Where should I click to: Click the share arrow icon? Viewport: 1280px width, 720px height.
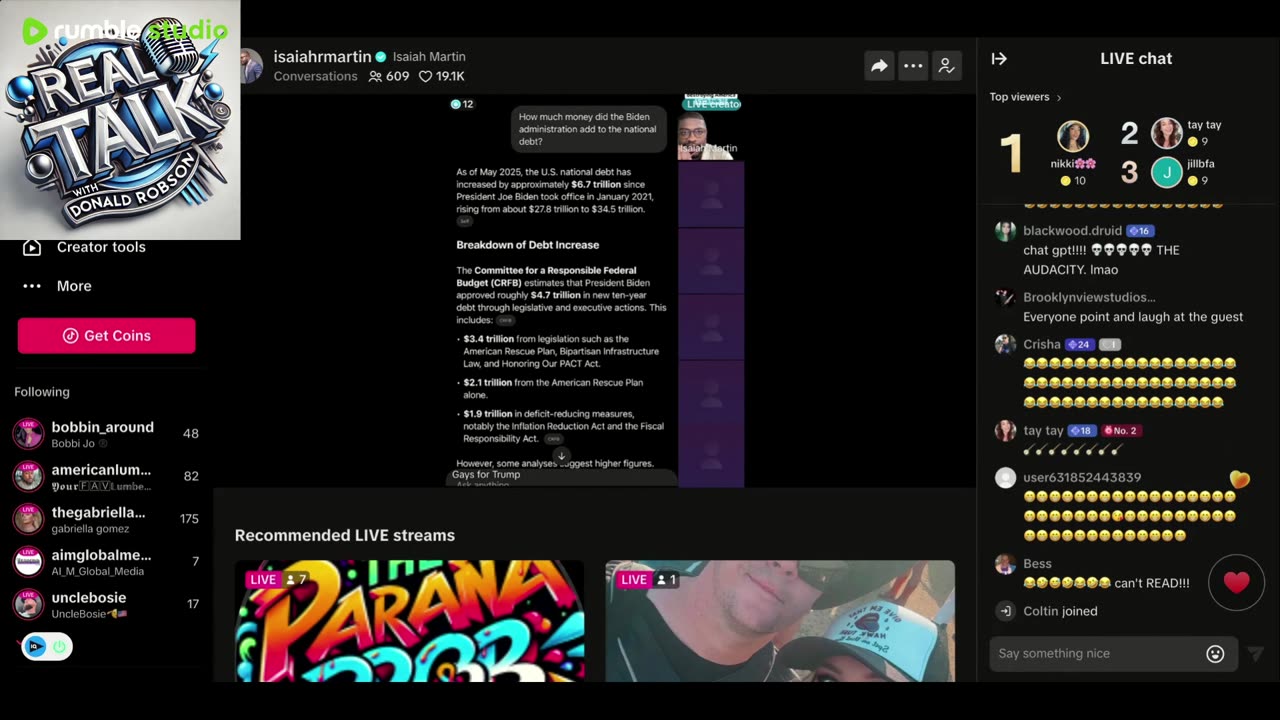[879, 66]
